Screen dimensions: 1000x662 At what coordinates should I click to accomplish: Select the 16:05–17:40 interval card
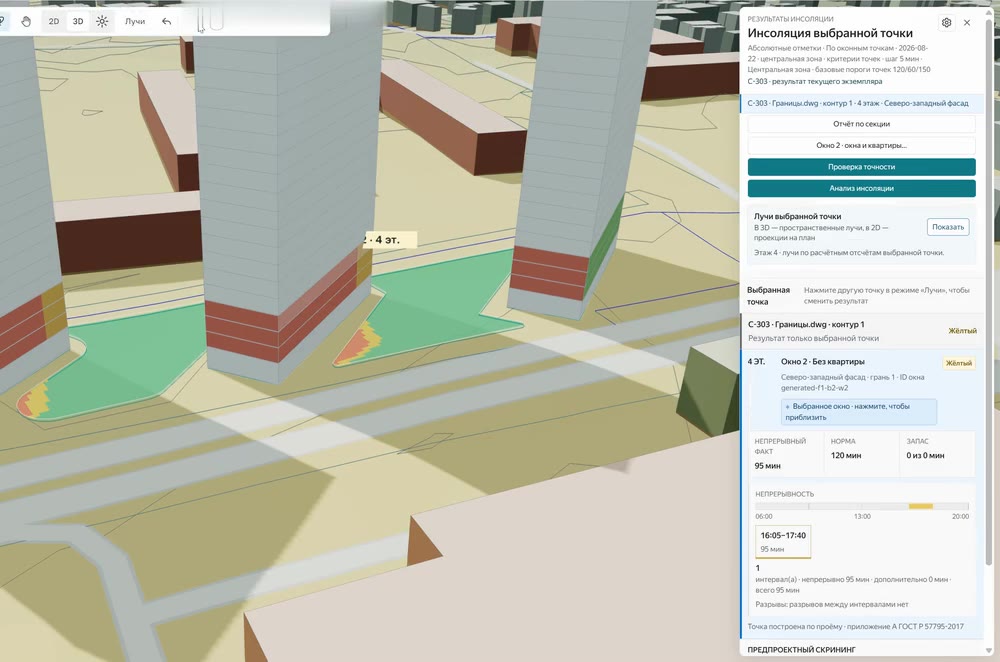pyautogui.click(x=783, y=541)
